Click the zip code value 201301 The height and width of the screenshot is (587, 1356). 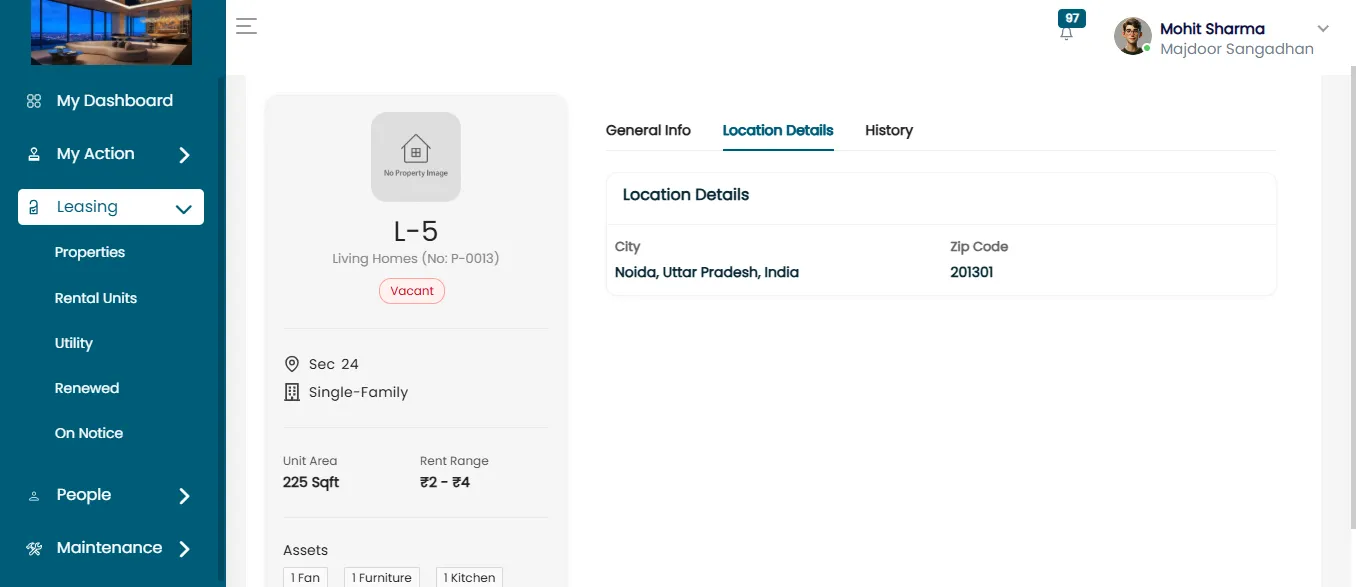click(972, 272)
